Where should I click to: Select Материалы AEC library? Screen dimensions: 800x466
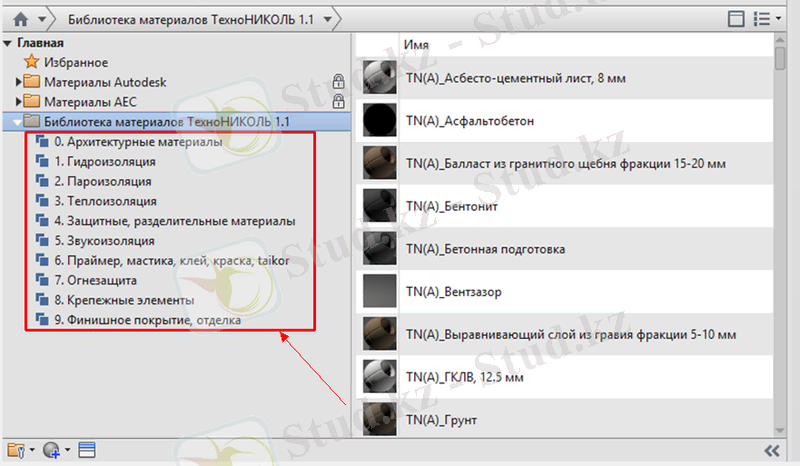pyautogui.click(x=90, y=102)
